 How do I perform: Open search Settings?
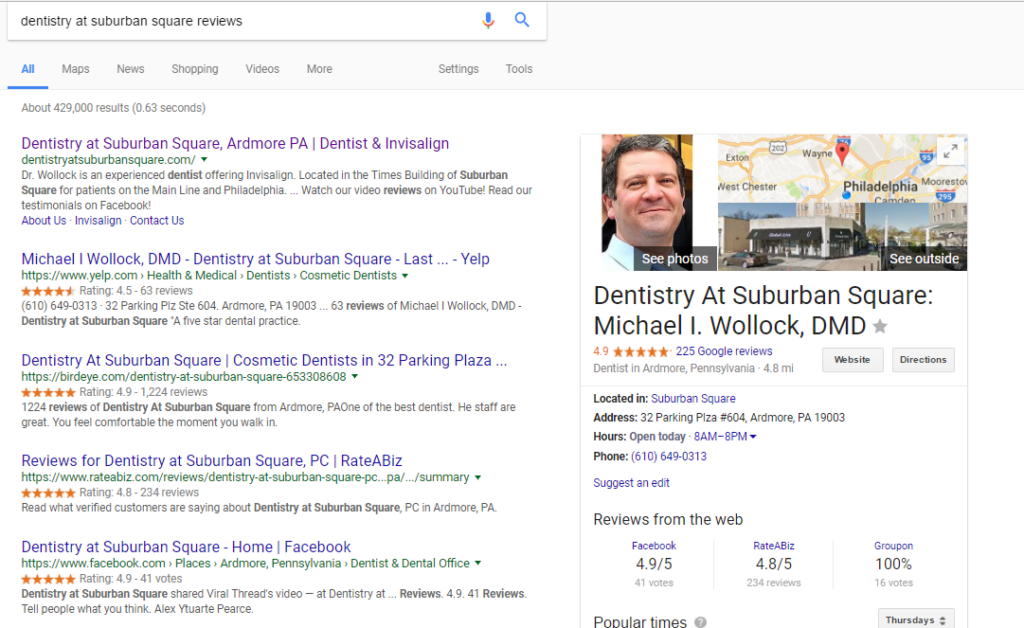pyautogui.click(x=458, y=69)
